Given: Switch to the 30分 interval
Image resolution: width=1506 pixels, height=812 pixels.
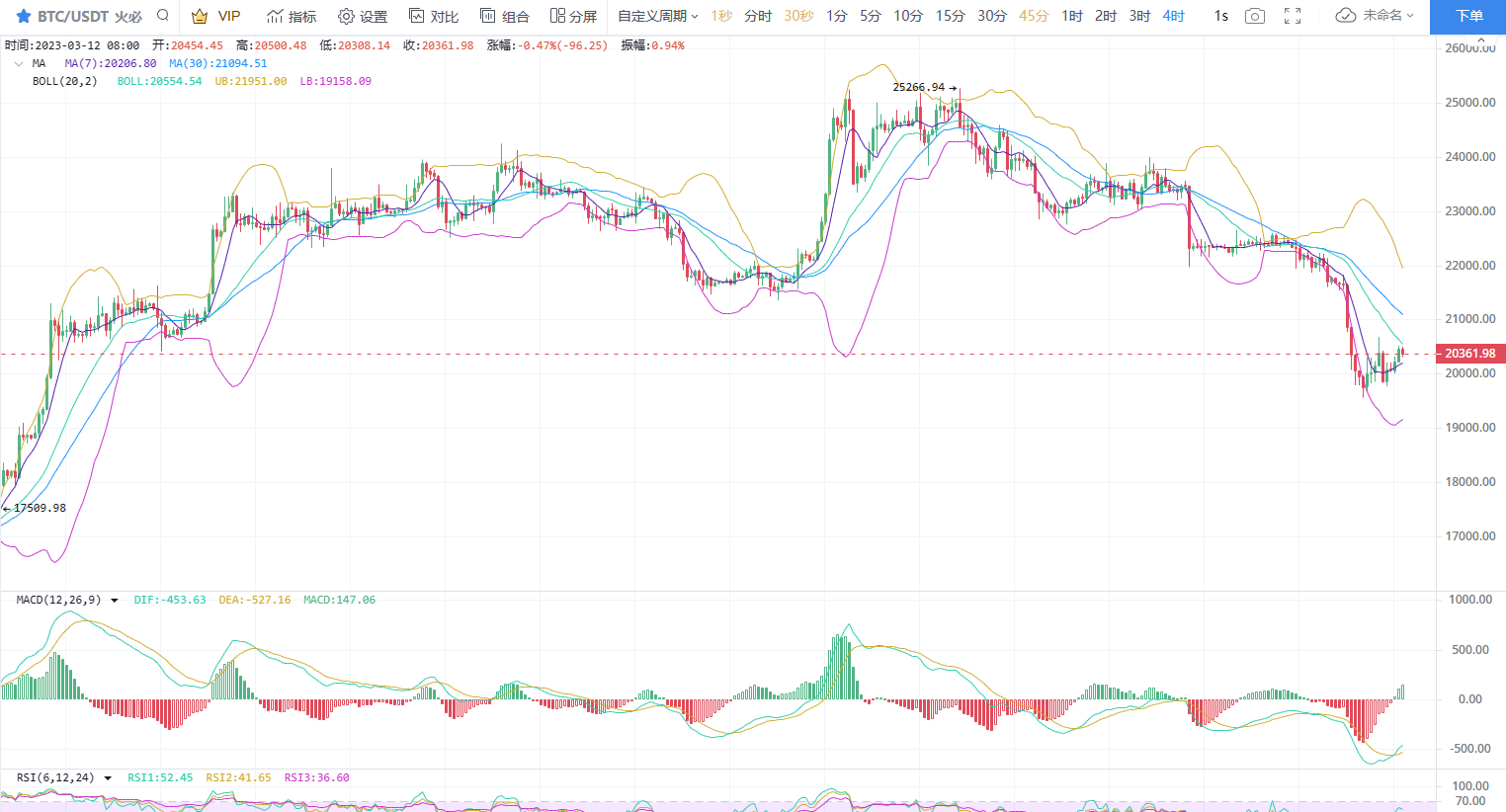Looking at the screenshot, I should [992, 16].
